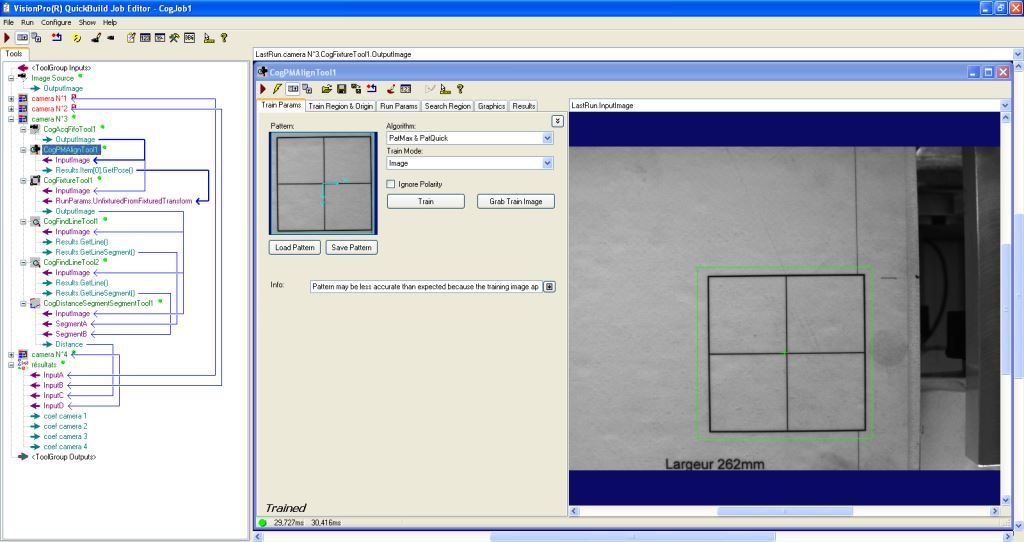Screen dimensions: 1024x542
Task: Switch to the Run Params tab
Action: 399,106
